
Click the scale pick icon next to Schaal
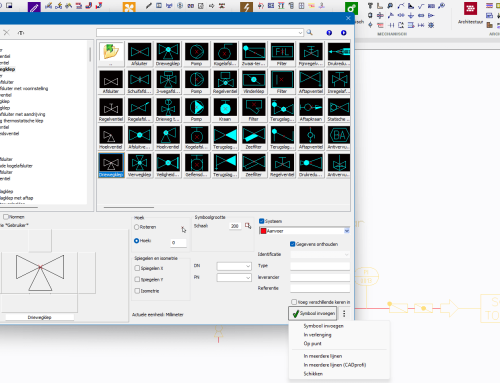pyautogui.click(x=248, y=226)
